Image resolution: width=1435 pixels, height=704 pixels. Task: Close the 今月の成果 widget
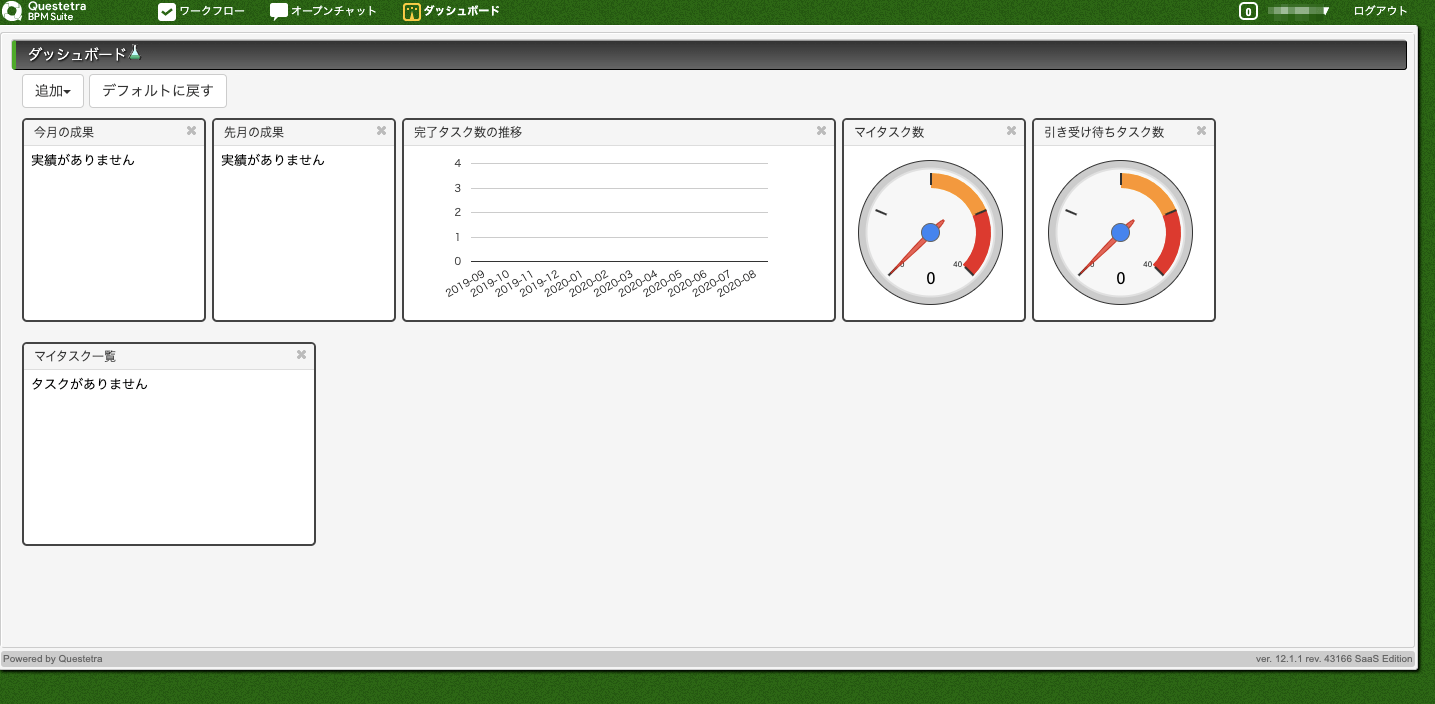(191, 131)
